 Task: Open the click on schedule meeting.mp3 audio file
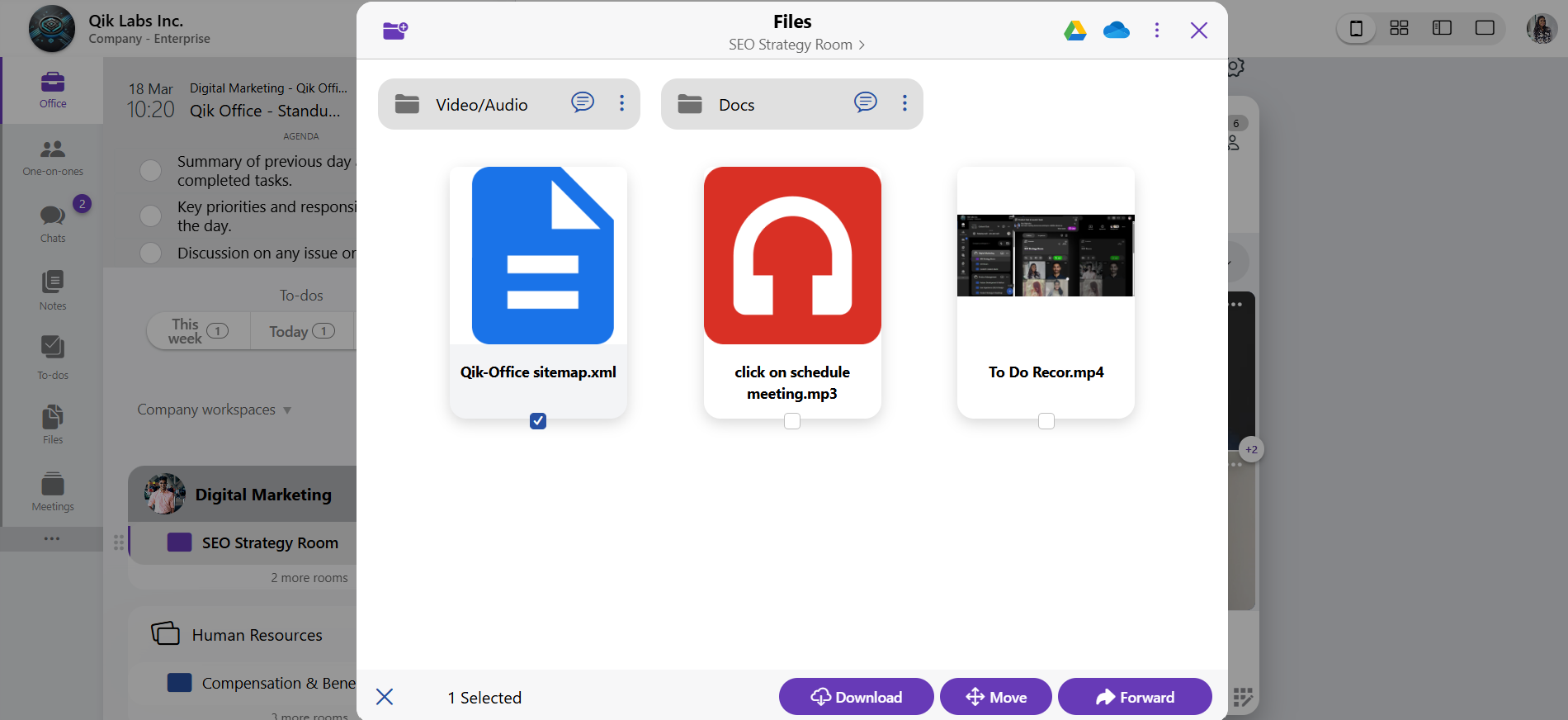click(x=792, y=256)
